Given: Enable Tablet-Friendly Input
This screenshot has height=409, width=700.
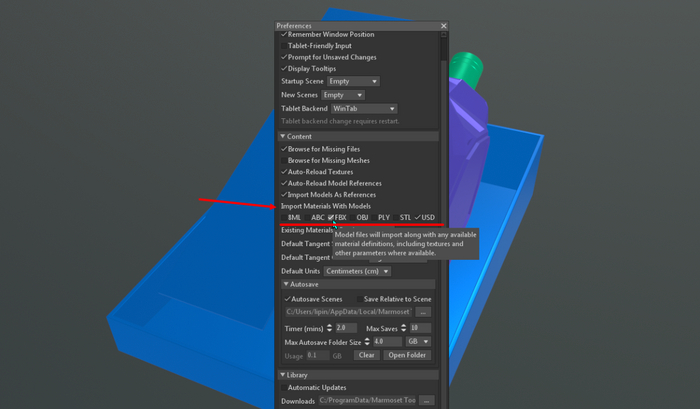Looking at the screenshot, I should point(284,46).
